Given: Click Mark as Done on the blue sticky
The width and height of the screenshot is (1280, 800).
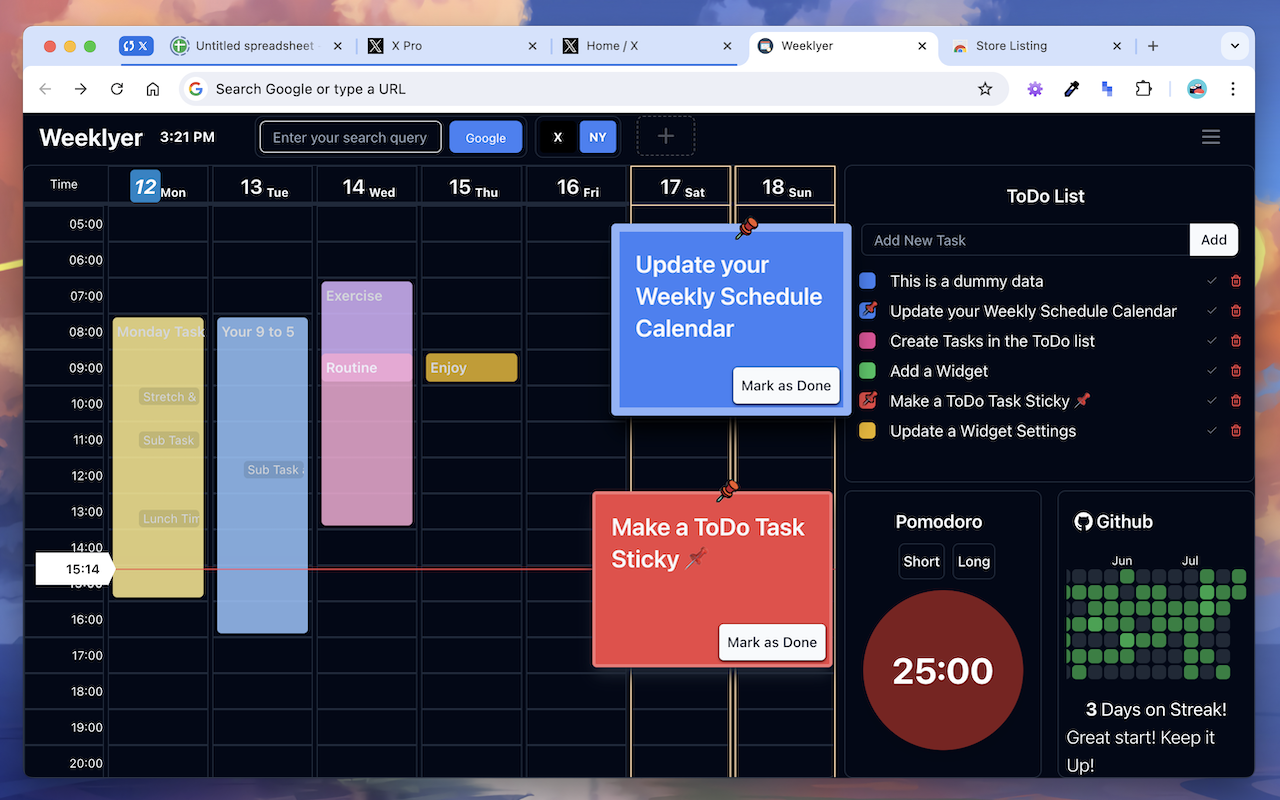Looking at the screenshot, I should tap(786, 385).
